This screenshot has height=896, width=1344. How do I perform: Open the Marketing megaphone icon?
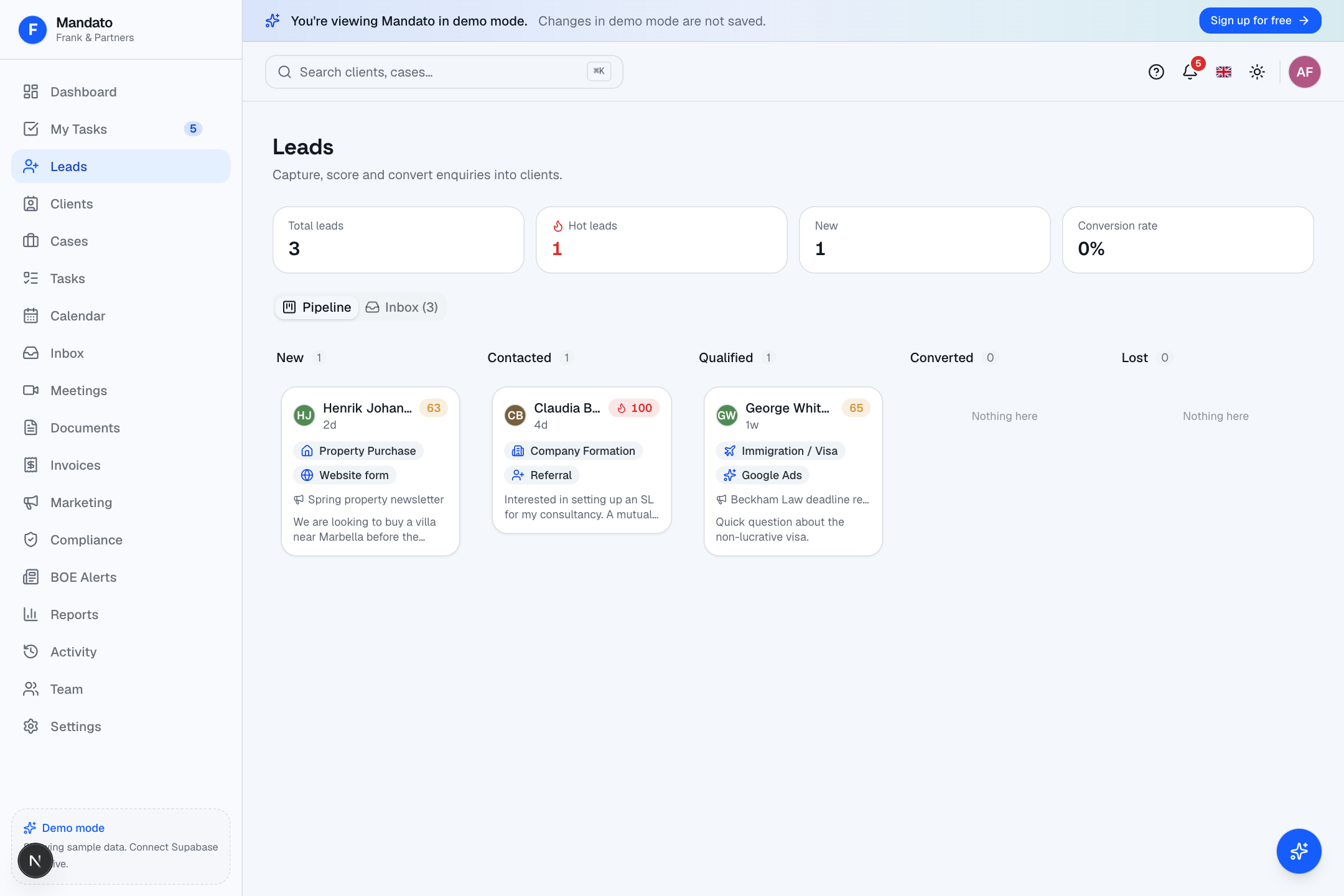tap(30, 503)
